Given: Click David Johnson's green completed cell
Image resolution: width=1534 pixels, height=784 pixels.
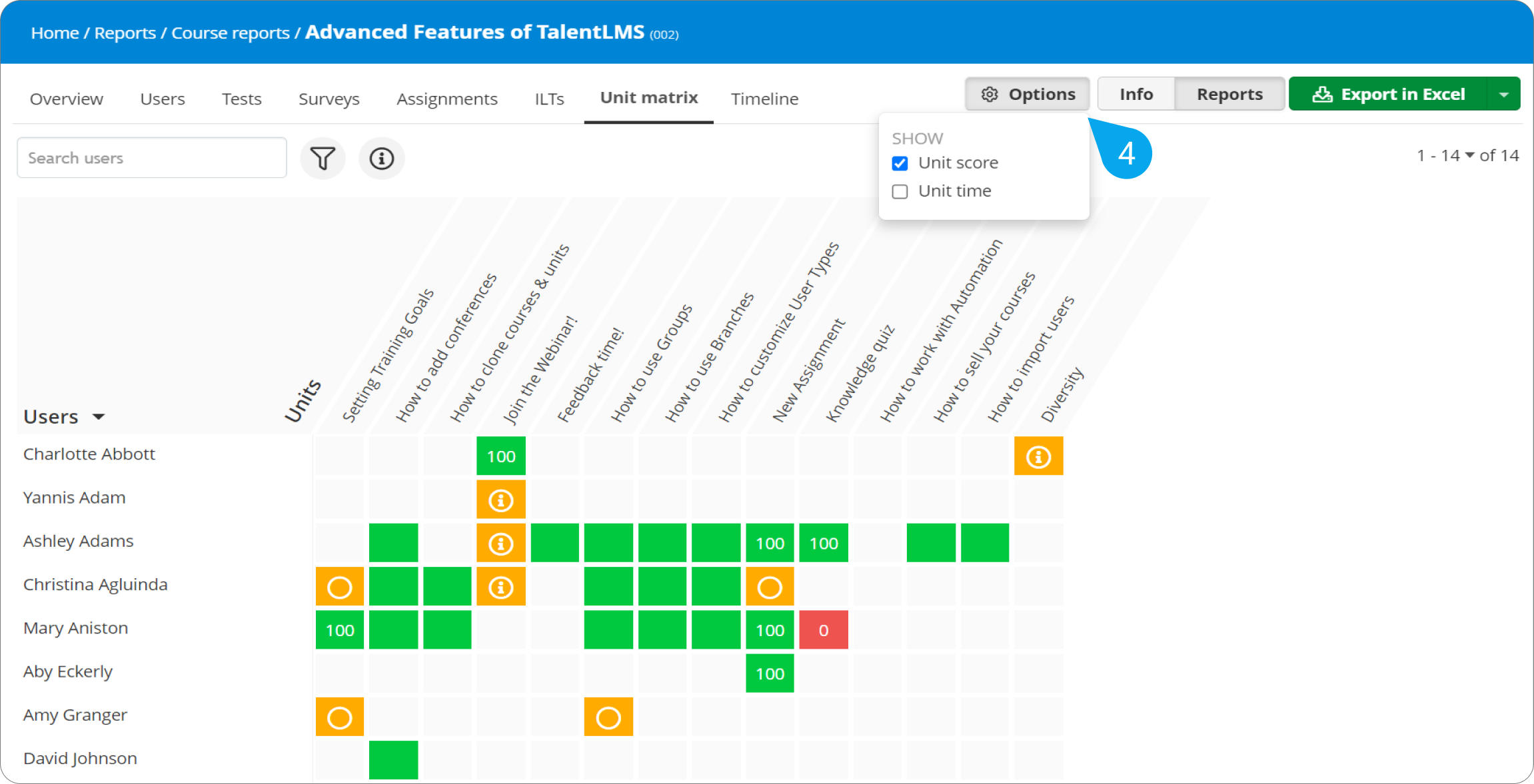Looking at the screenshot, I should (393, 760).
